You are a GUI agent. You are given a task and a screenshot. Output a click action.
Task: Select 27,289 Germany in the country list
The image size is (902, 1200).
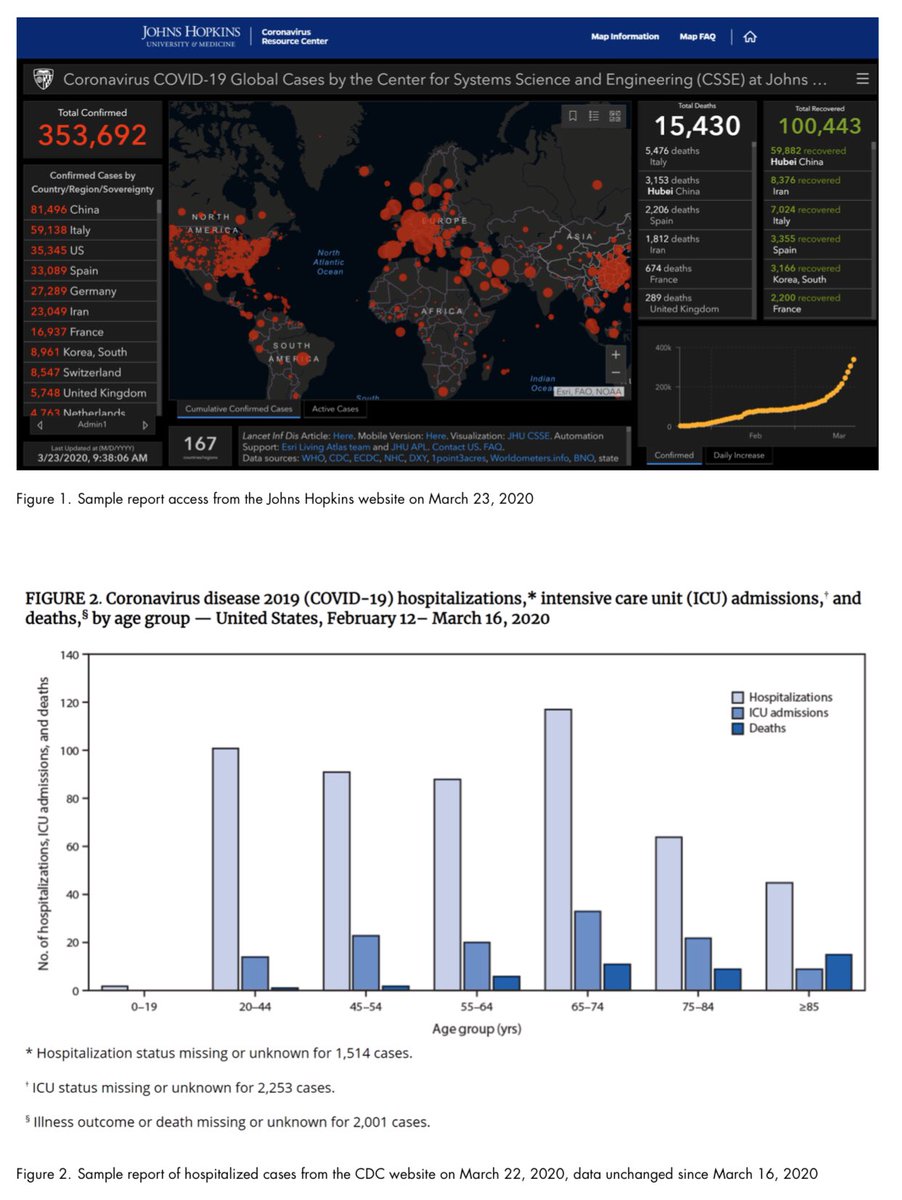click(x=91, y=291)
